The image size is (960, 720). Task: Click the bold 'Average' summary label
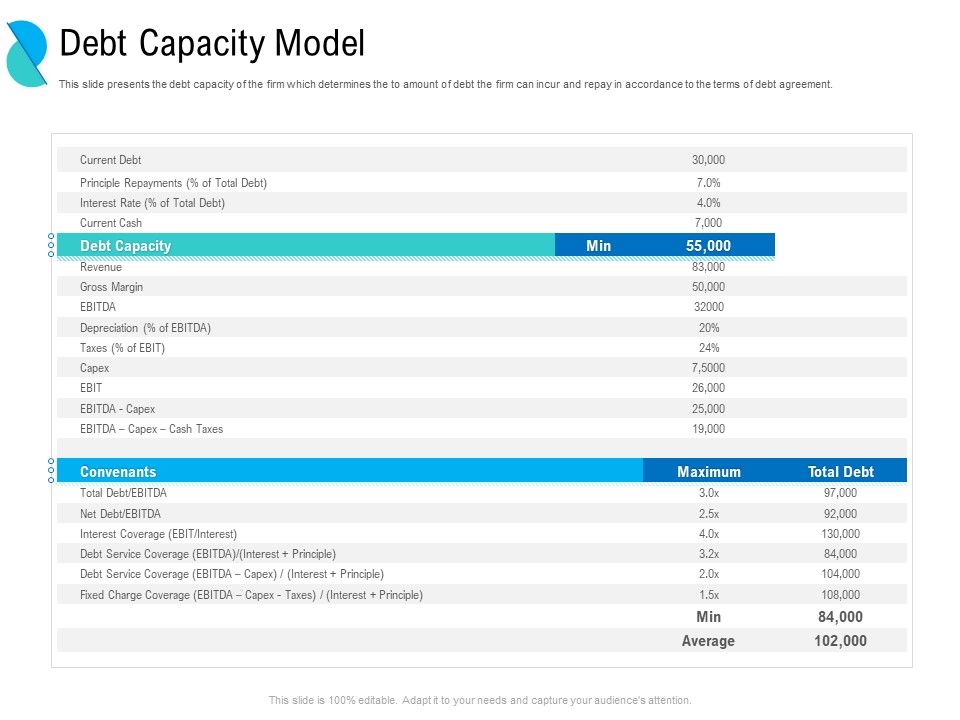tap(708, 641)
